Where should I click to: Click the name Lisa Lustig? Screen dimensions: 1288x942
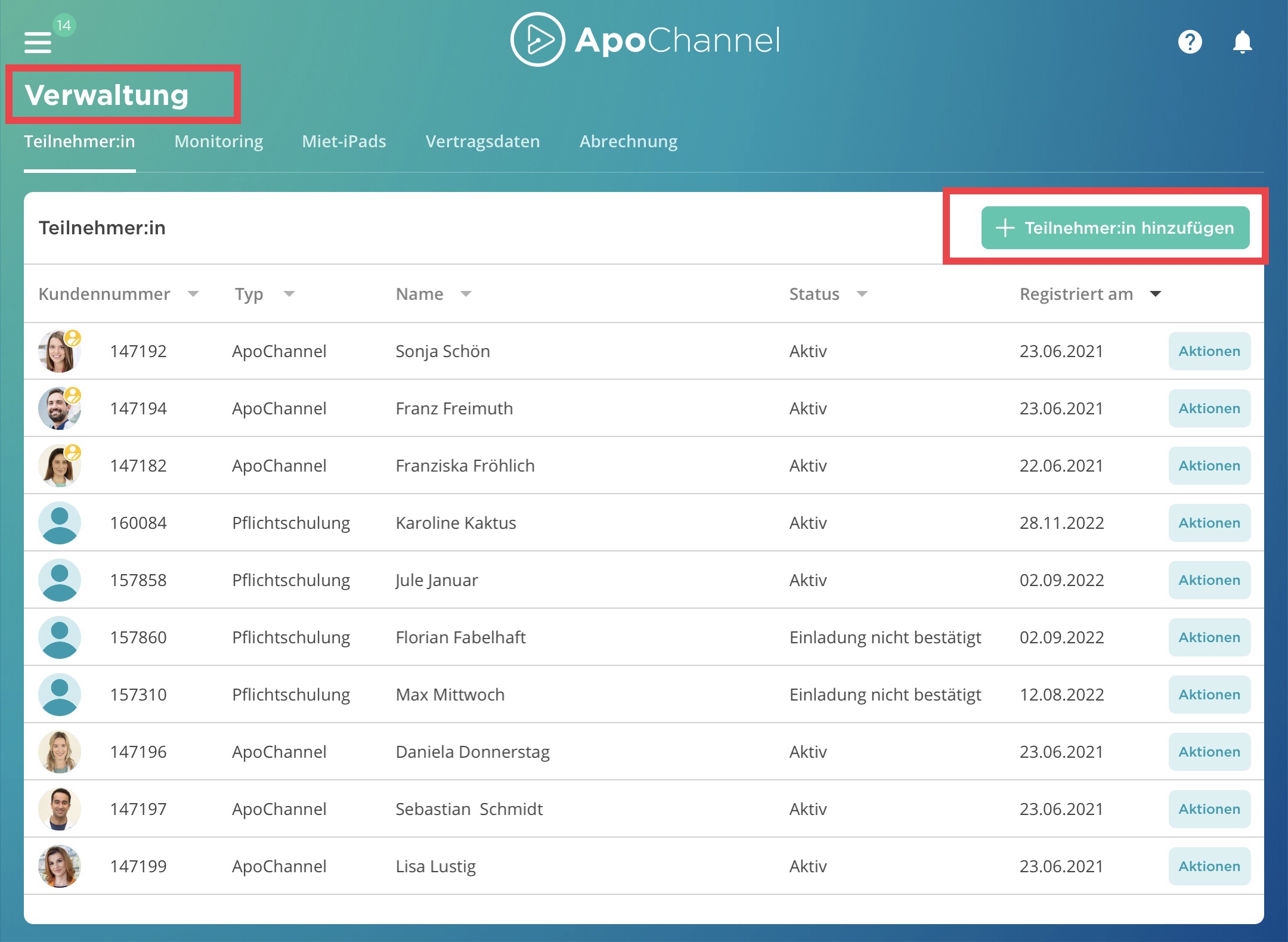(x=435, y=866)
